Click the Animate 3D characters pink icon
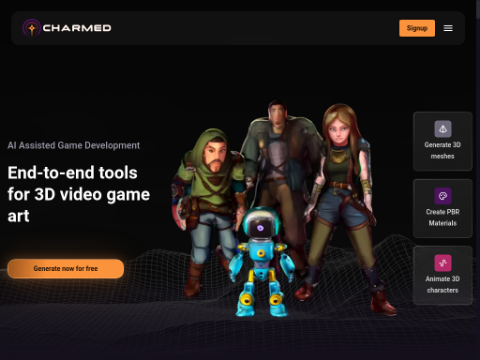Screen dimensions: 480x360 443,263
